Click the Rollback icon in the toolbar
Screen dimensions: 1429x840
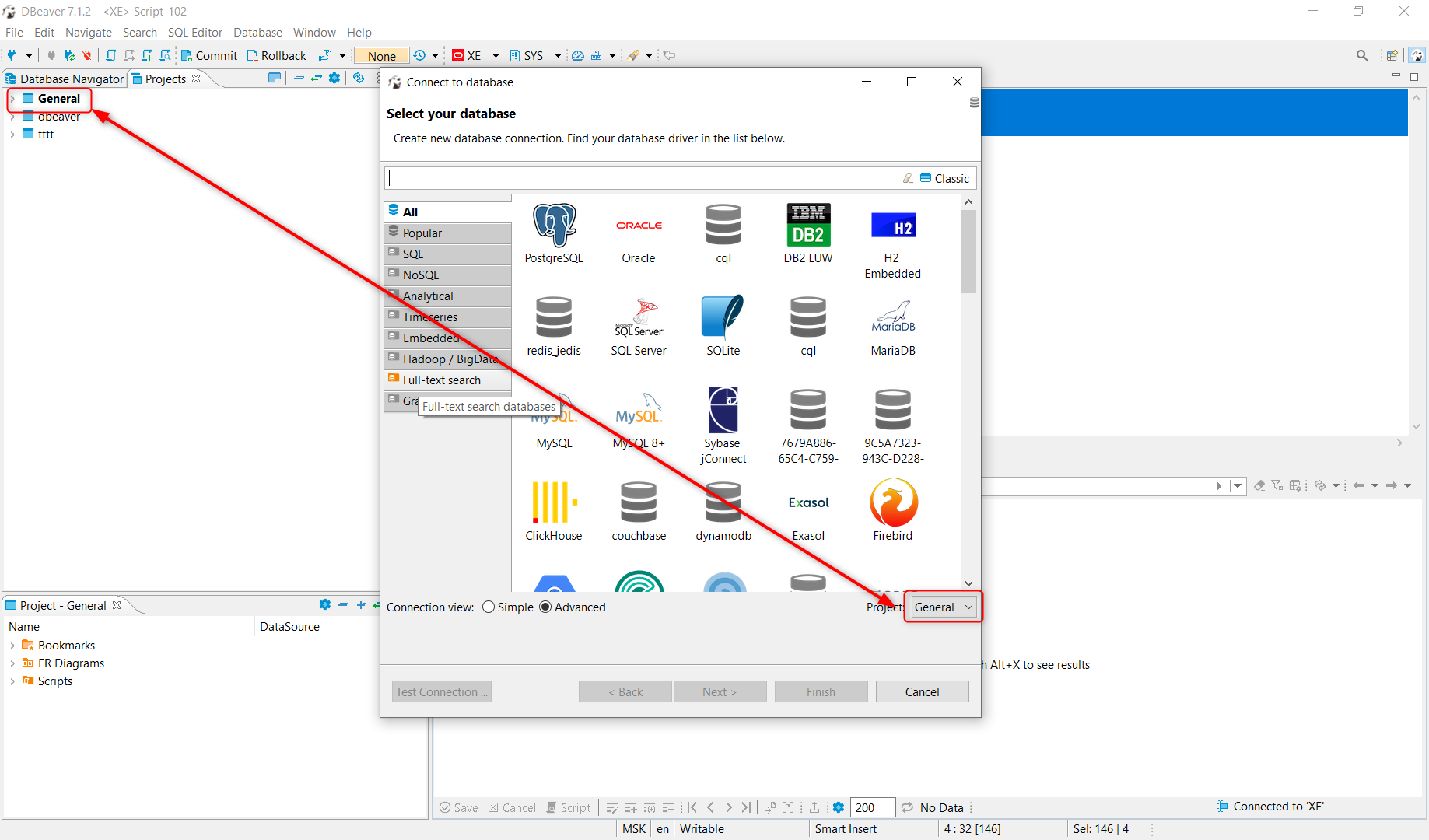pyautogui.click(x=252, y=55)
